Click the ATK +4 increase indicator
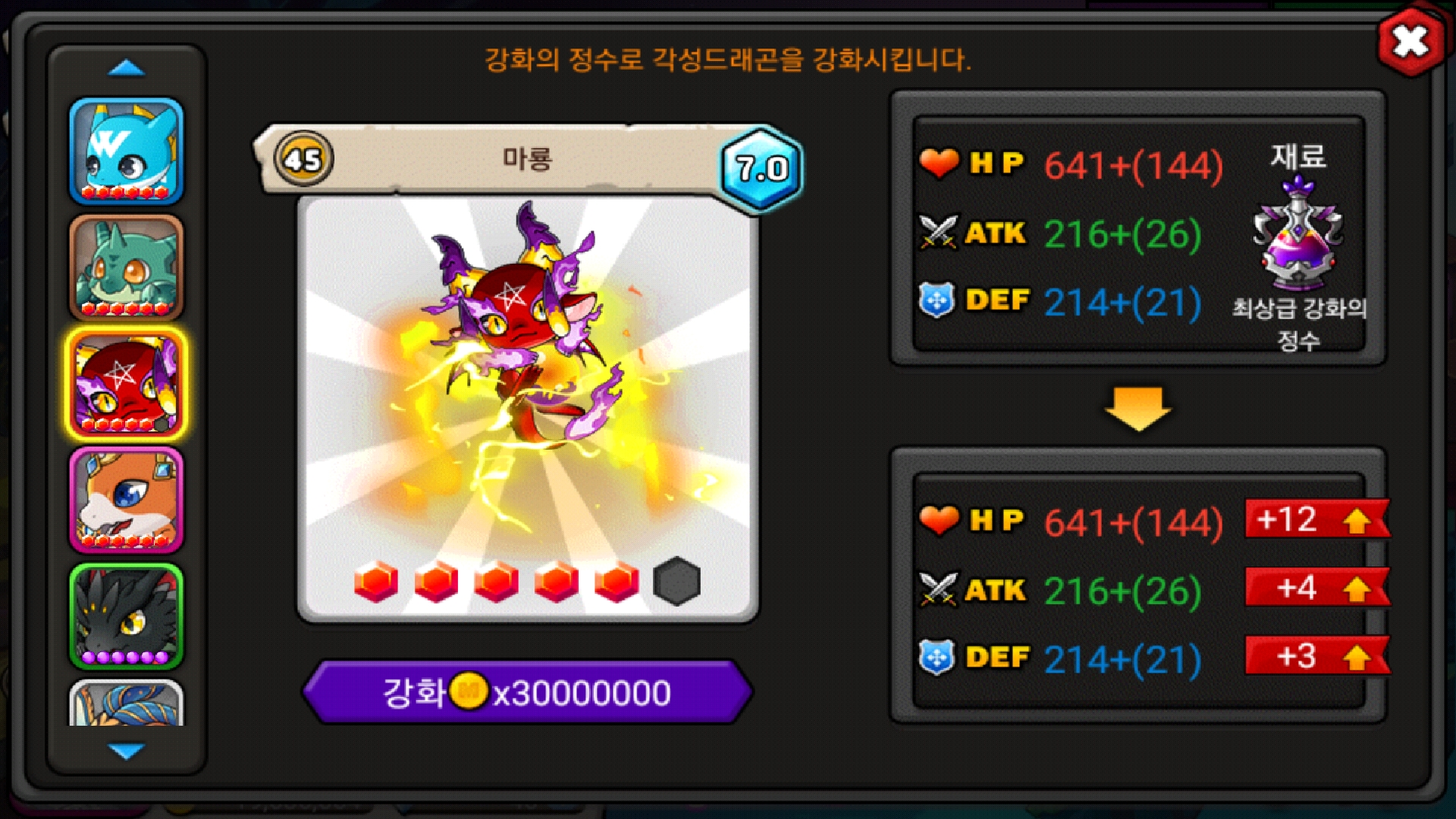 pos(1317,588)
